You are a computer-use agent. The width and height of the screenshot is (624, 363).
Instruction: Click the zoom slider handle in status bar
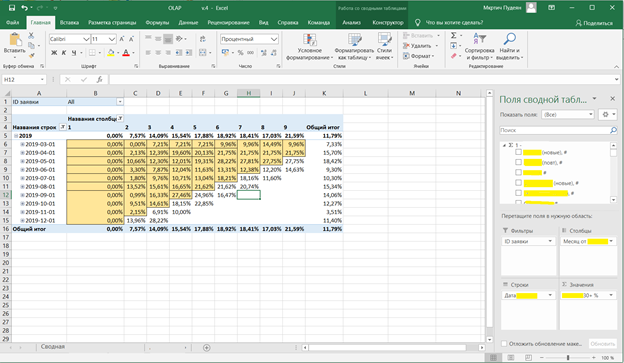point(568,358)
